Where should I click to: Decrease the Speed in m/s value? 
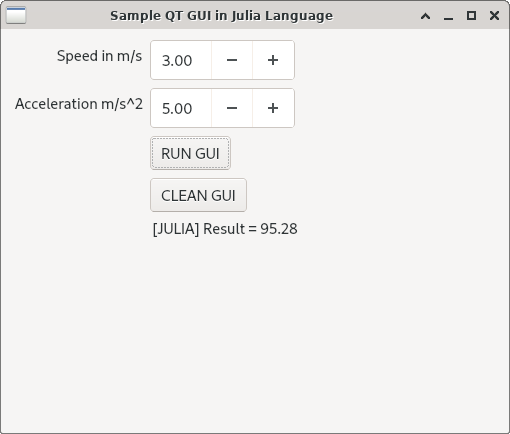tap(232, 60)
